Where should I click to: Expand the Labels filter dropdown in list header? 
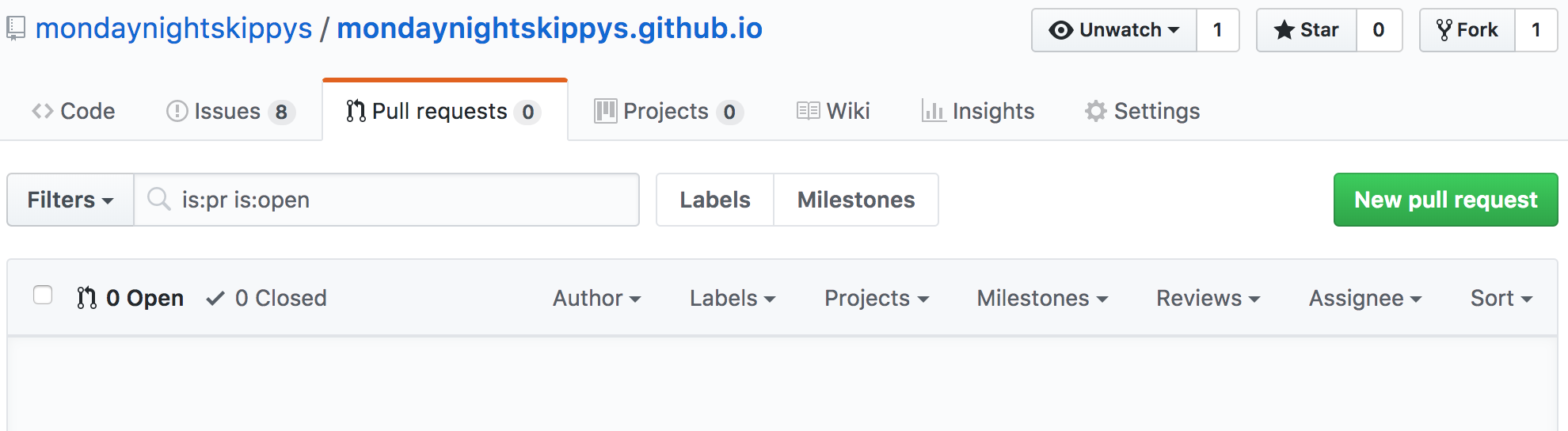click(x=733, y=298)
